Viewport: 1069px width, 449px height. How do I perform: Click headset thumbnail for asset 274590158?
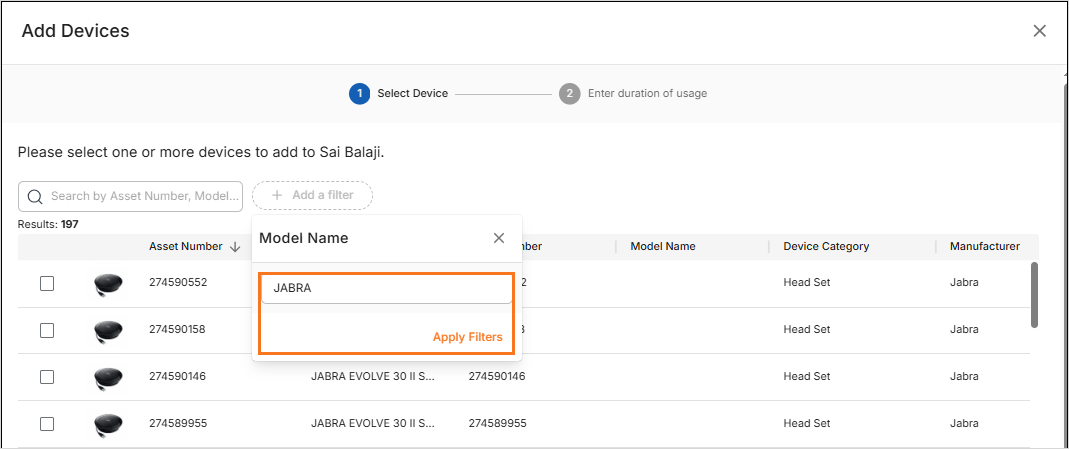tap(108, 330)
